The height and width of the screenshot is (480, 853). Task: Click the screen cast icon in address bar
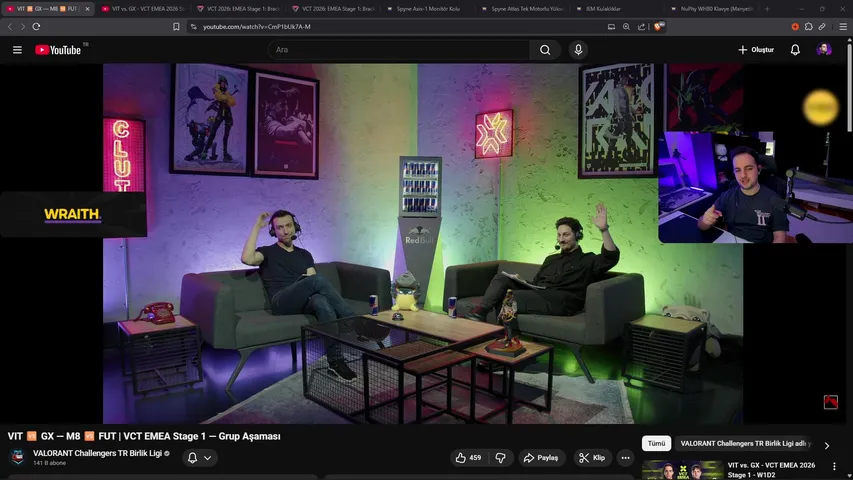[611, 26]
